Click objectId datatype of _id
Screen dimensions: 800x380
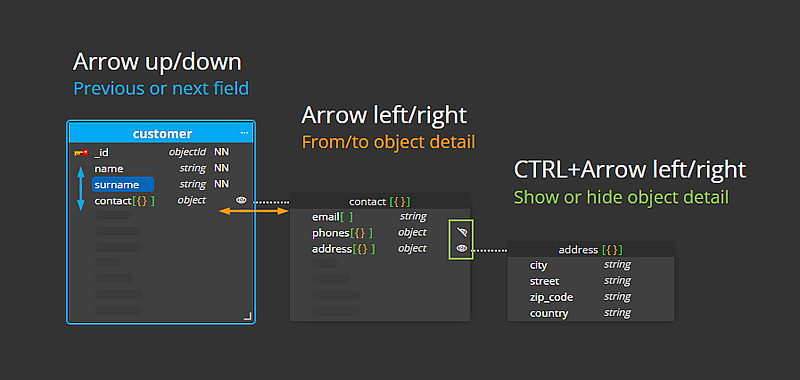(x=187, y=152)
